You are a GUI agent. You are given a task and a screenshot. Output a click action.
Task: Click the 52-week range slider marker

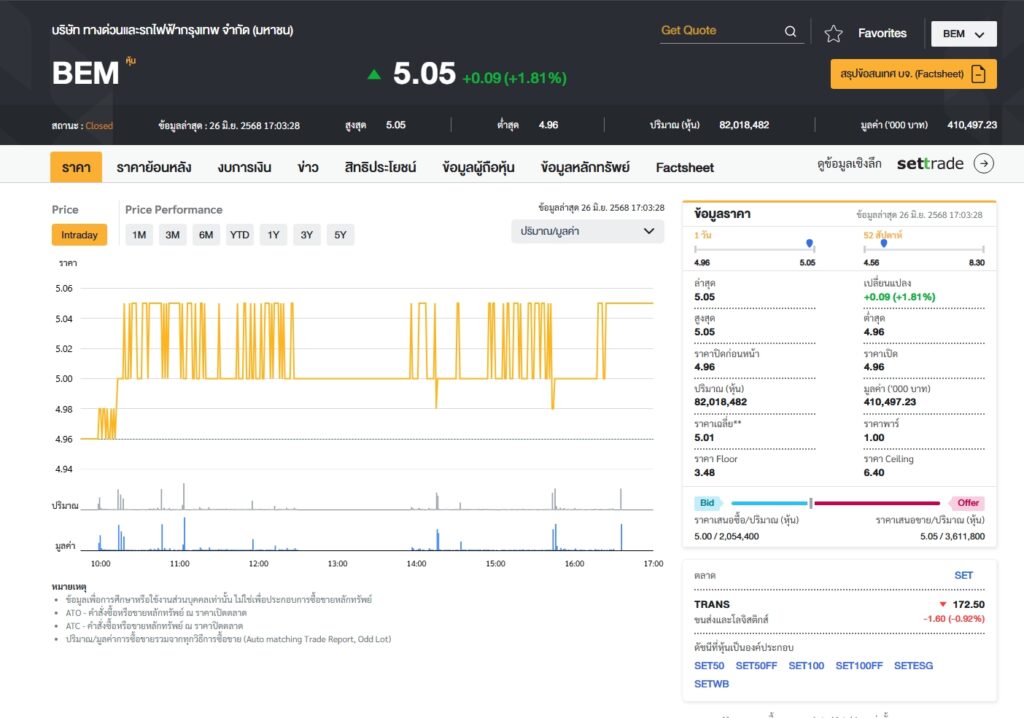884,244
